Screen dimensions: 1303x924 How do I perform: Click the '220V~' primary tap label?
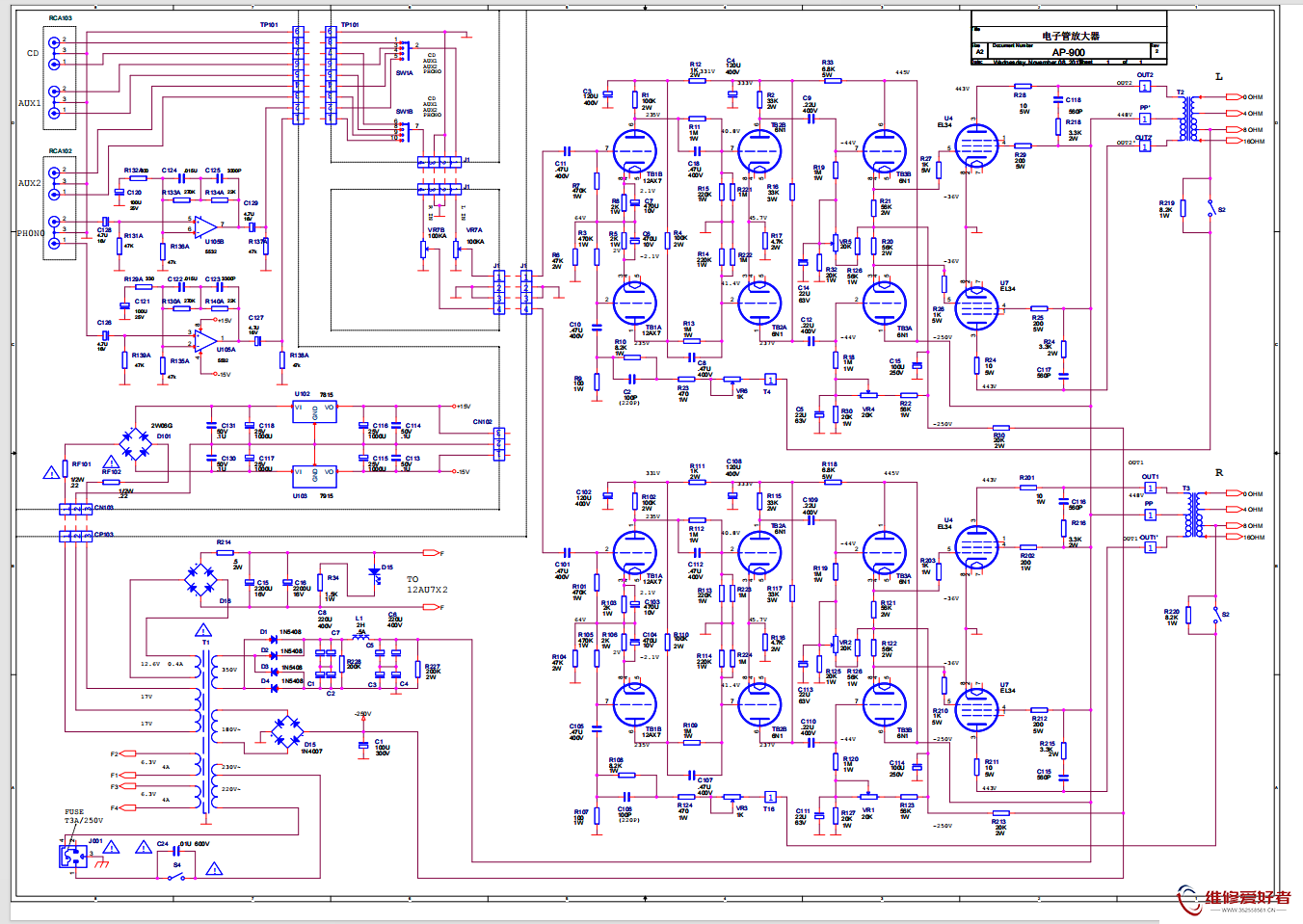231,789
